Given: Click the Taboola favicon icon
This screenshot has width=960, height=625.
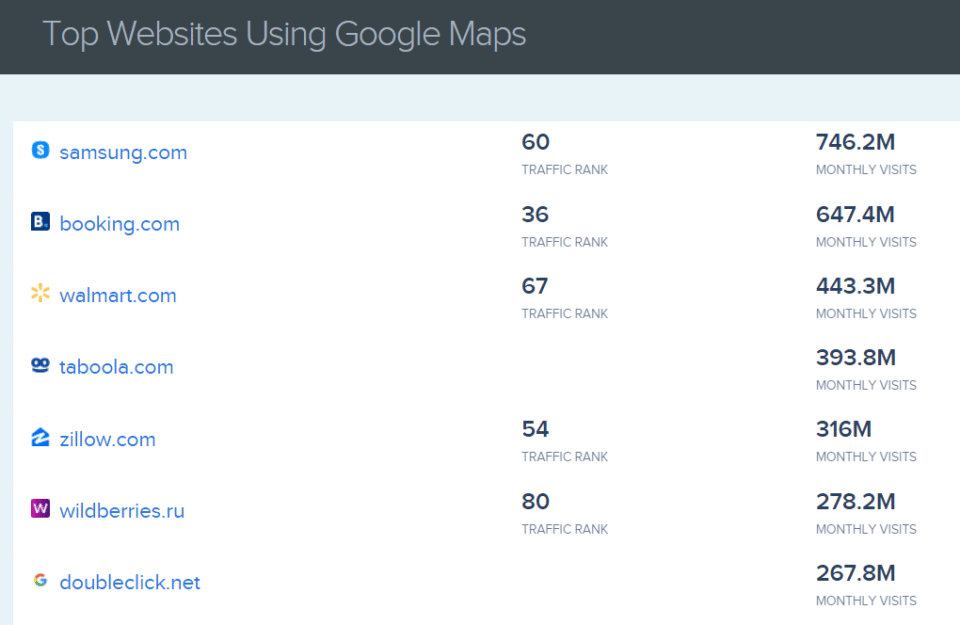Looking at the screenshot, I should pyautogui.click(x=40, y=365).
